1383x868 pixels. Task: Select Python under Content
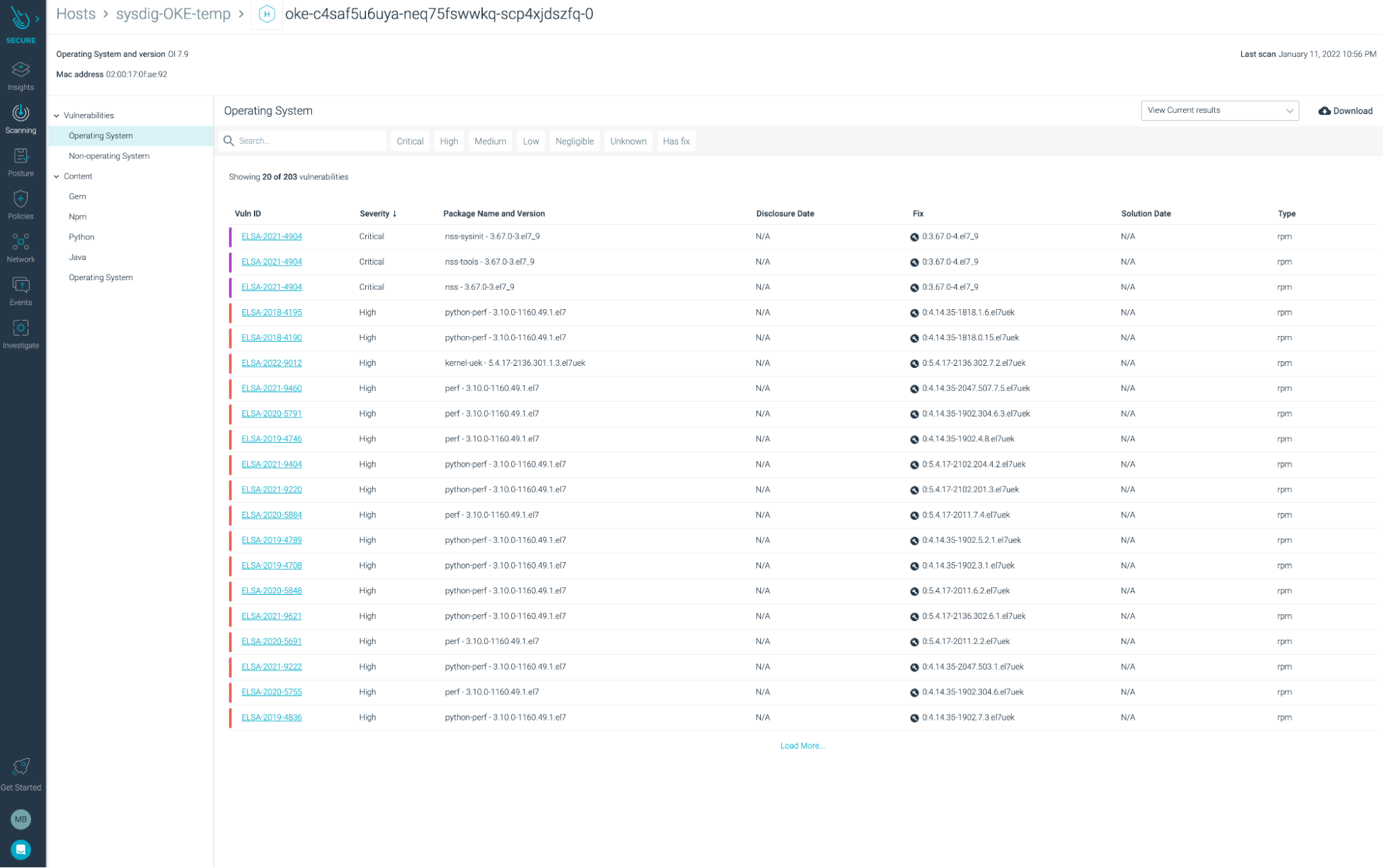(82, 237)
